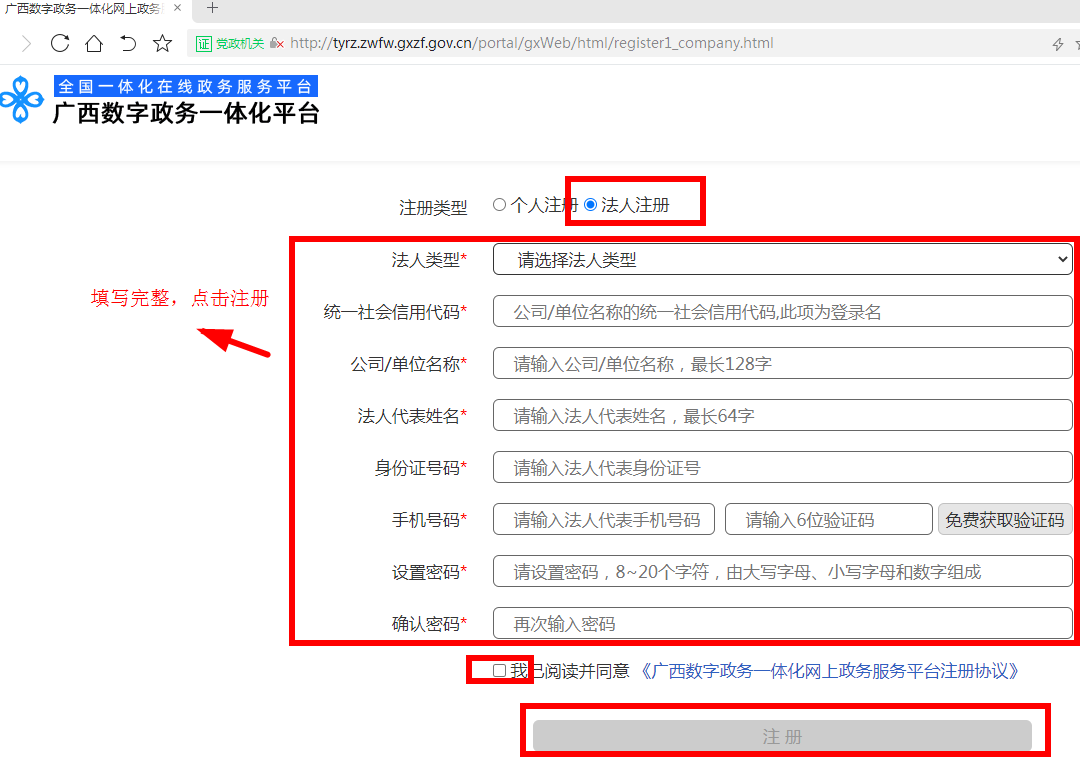This screenshot has width=1080, height=759.
Task: Click the browser reload icon
Action: pyautogui.click(x=60, y=43)
